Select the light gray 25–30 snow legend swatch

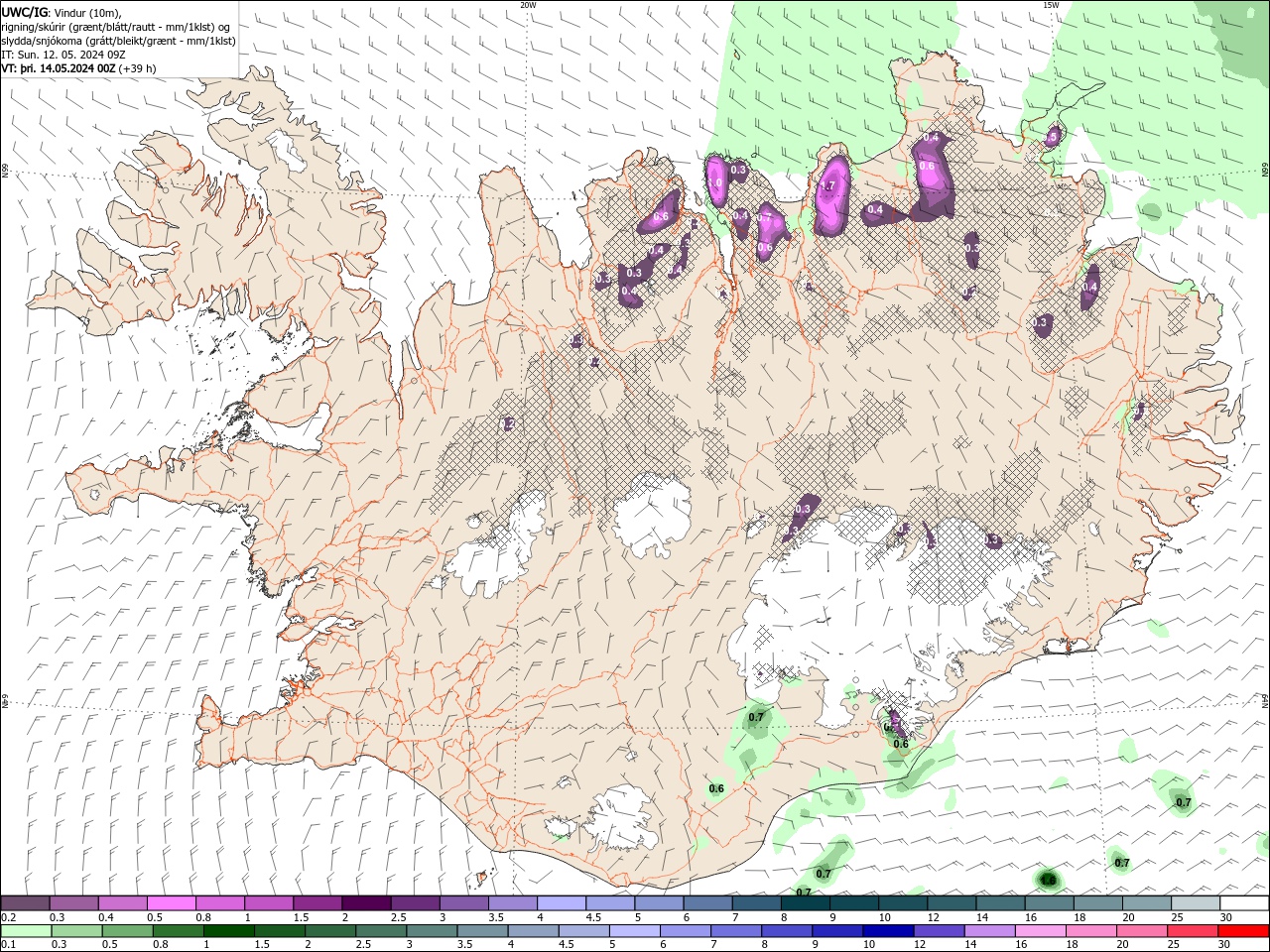pos(1196,903)
